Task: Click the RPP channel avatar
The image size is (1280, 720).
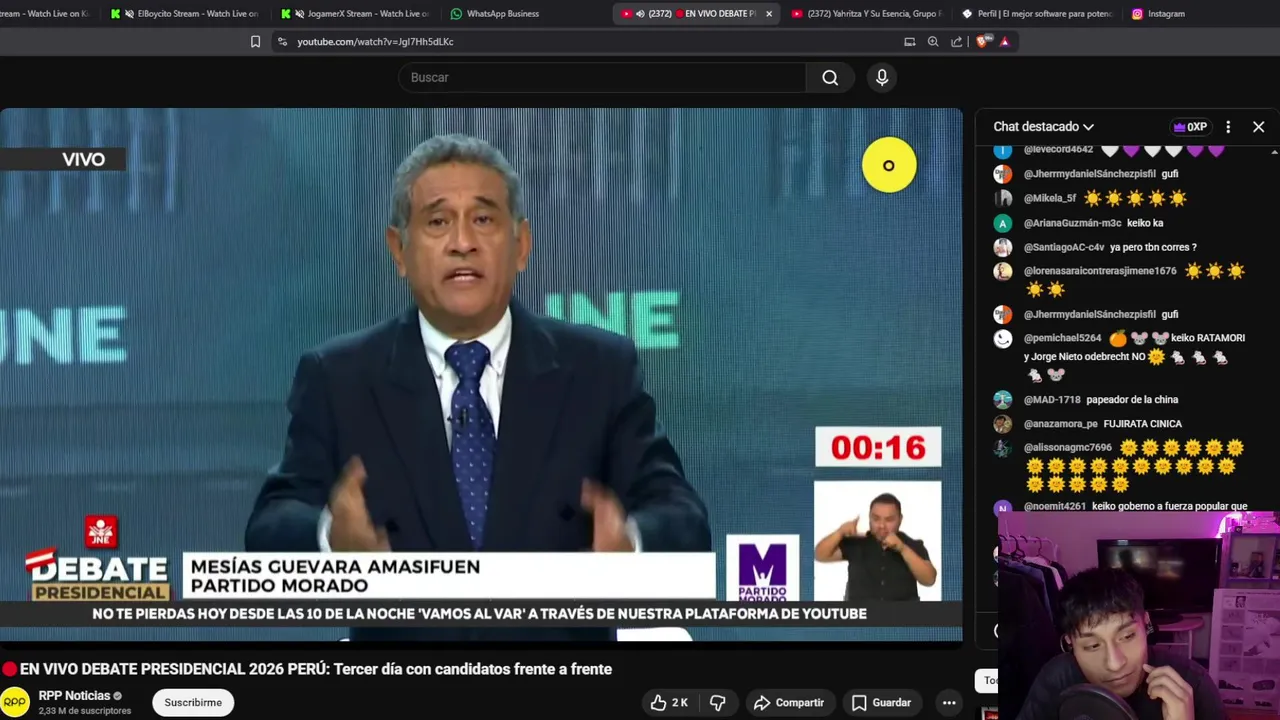Action: 14,702
